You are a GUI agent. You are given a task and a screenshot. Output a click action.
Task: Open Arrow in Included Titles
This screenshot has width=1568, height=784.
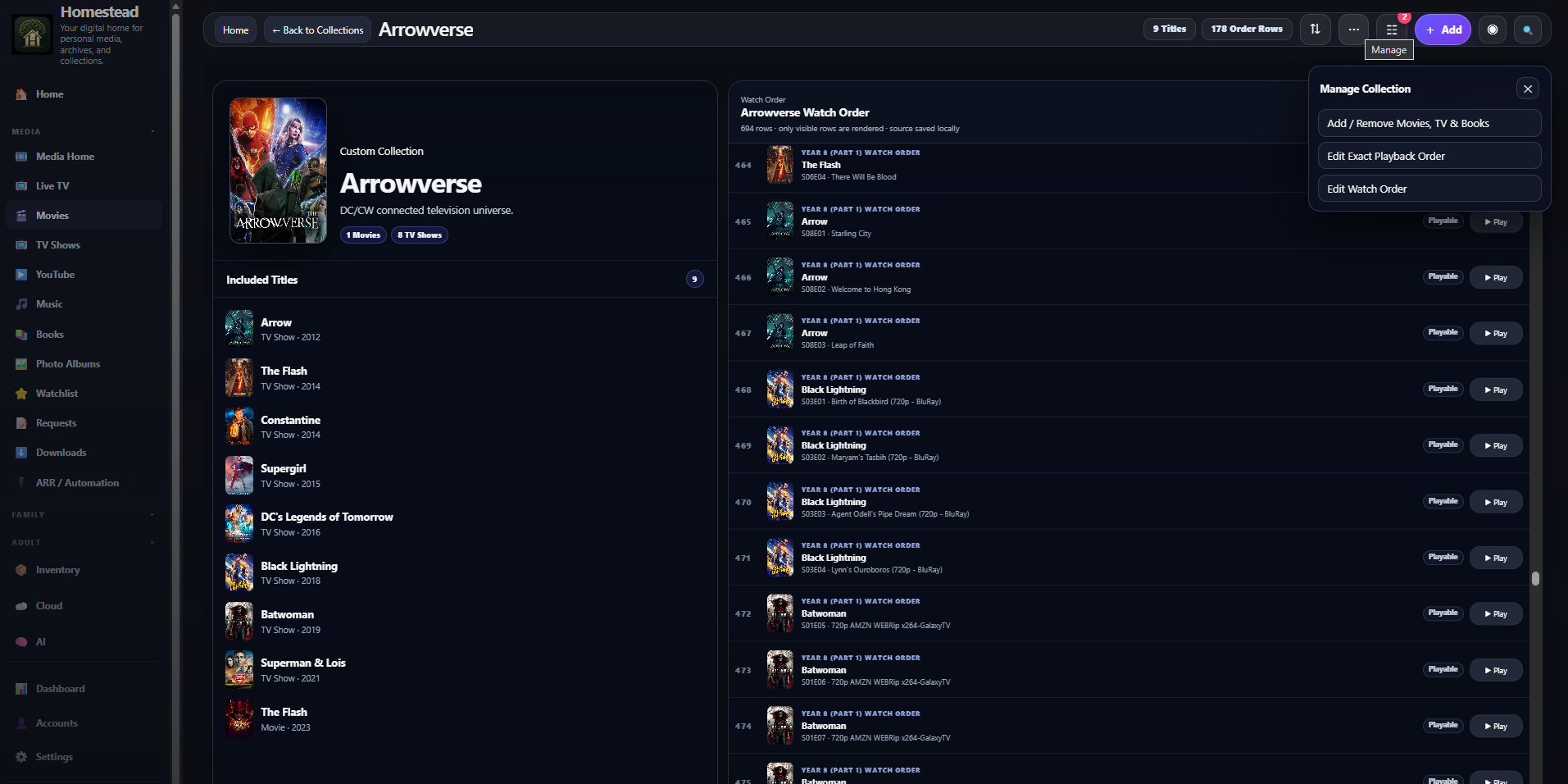click(465, 329)
